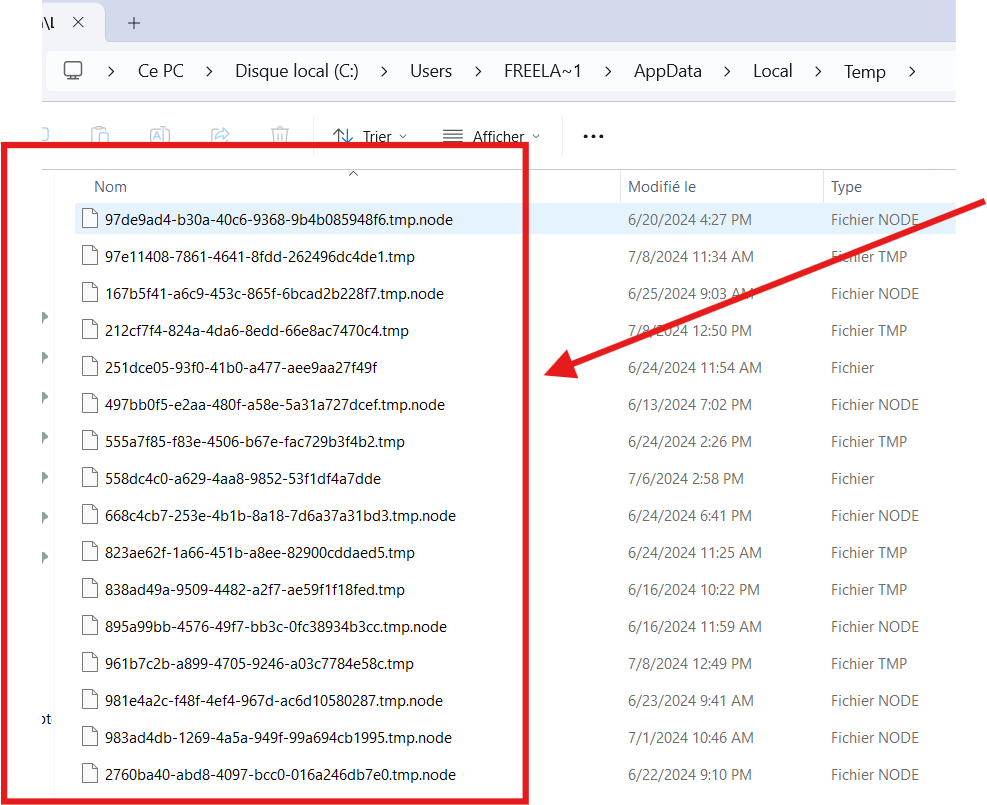987x805 pixels.
Task: Click the Delete trash icon
Action: click(x=279, y=135)
